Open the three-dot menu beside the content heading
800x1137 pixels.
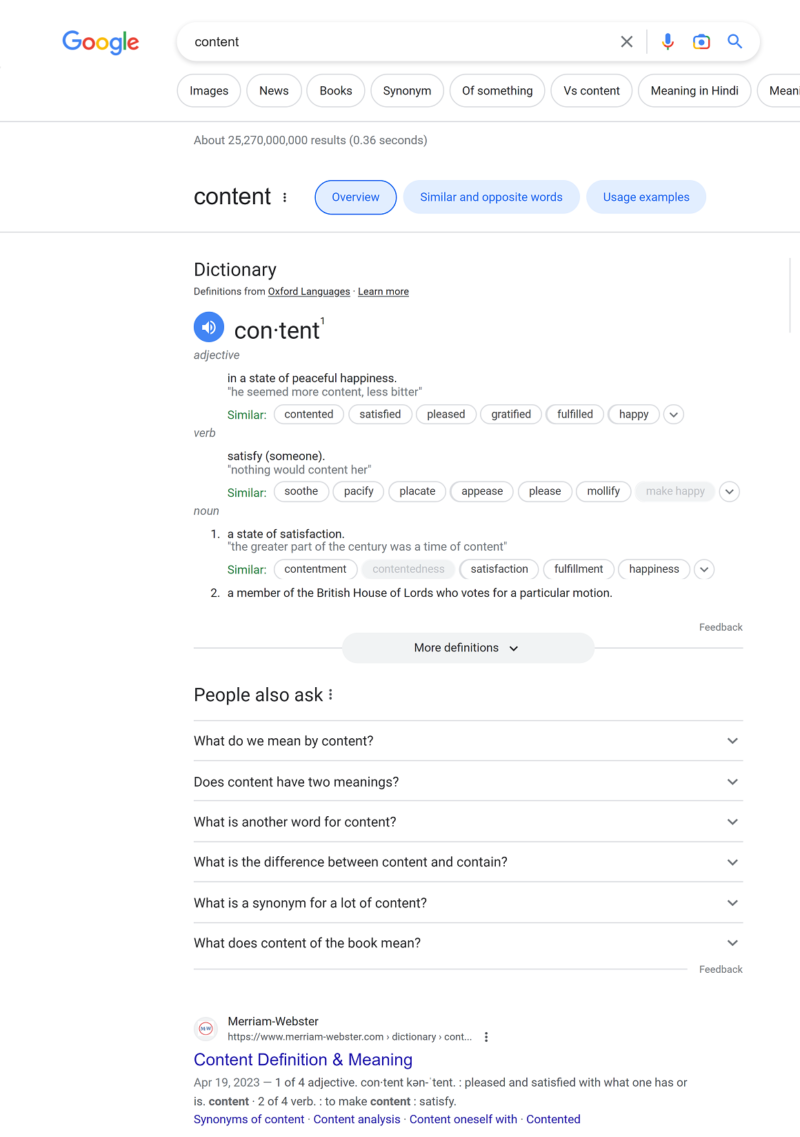285,197
